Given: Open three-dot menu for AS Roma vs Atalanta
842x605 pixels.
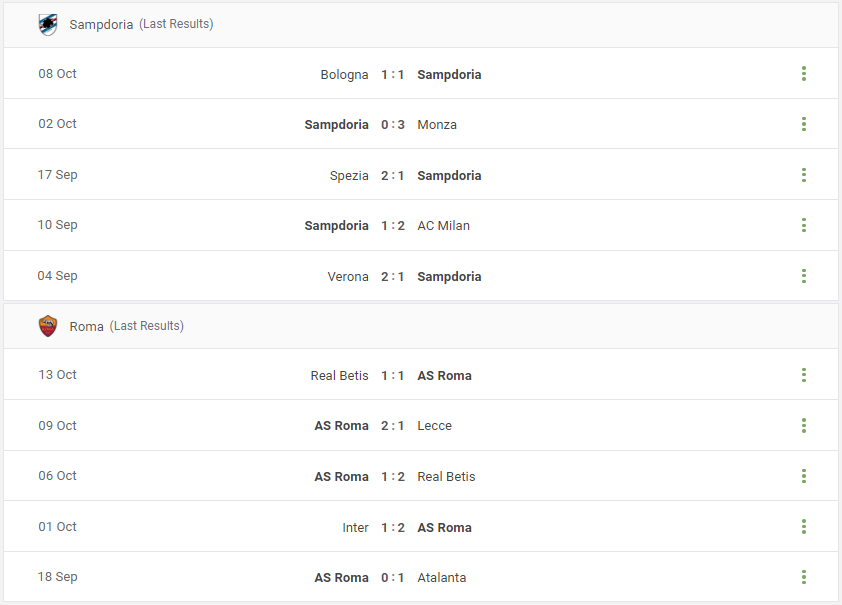Looking at the screenshot, I should click(x=803, y=577).
